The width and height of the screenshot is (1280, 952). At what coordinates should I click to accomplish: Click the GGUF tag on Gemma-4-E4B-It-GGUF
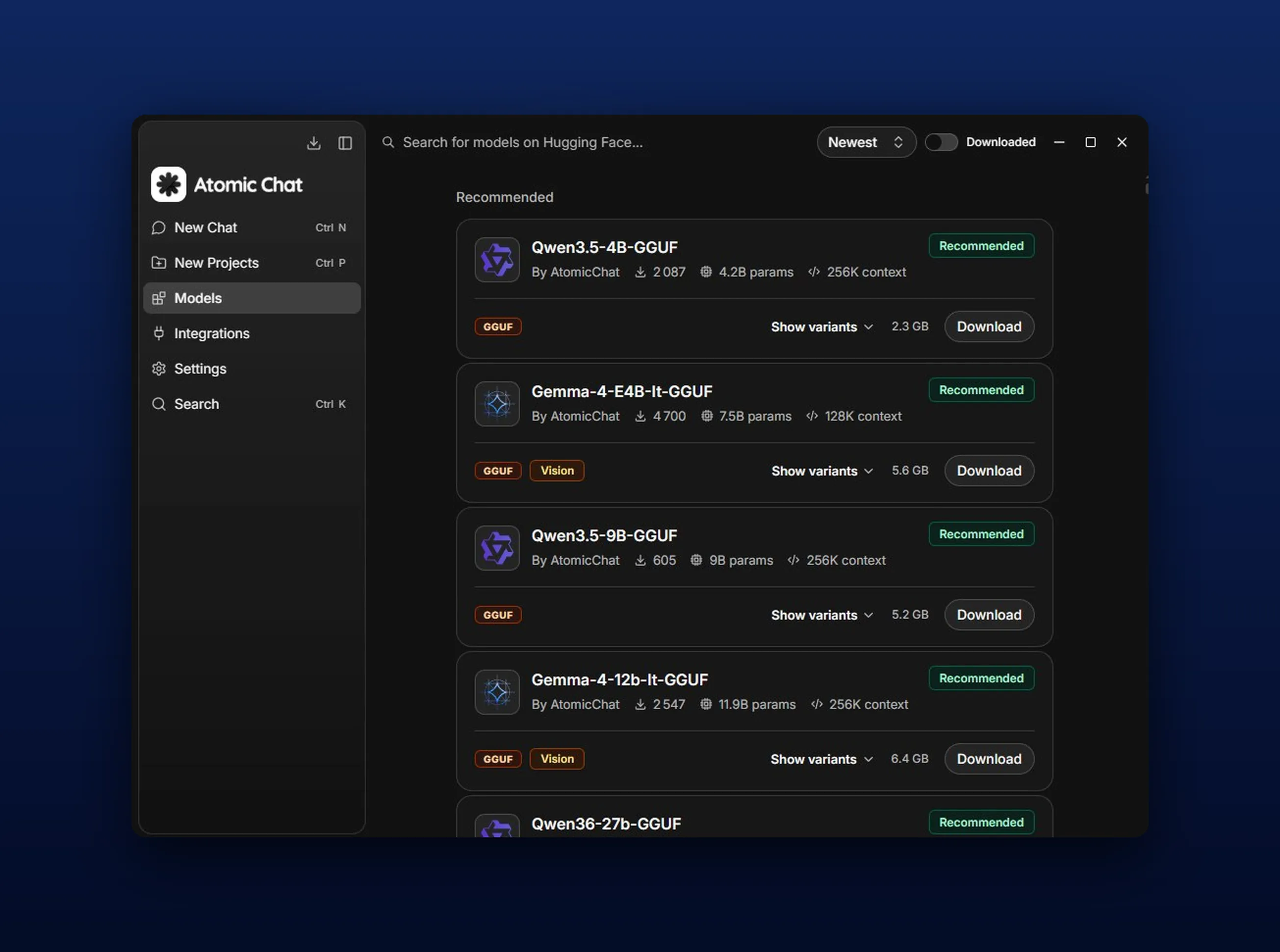click(x=498, y=471)
